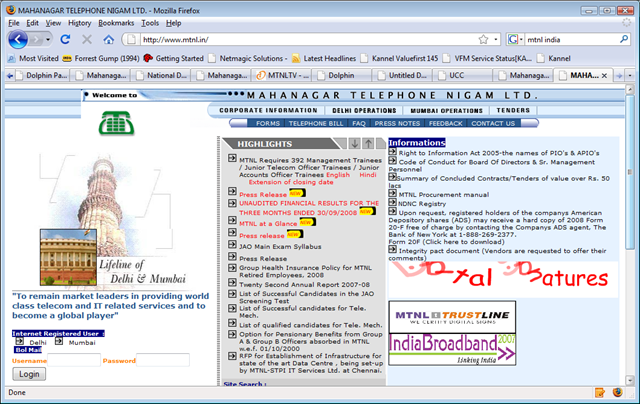This screenshot has height=404, width=640.
Task: Click the arrow icon beside MTNL at a Glance
Action: pos(232,220)
